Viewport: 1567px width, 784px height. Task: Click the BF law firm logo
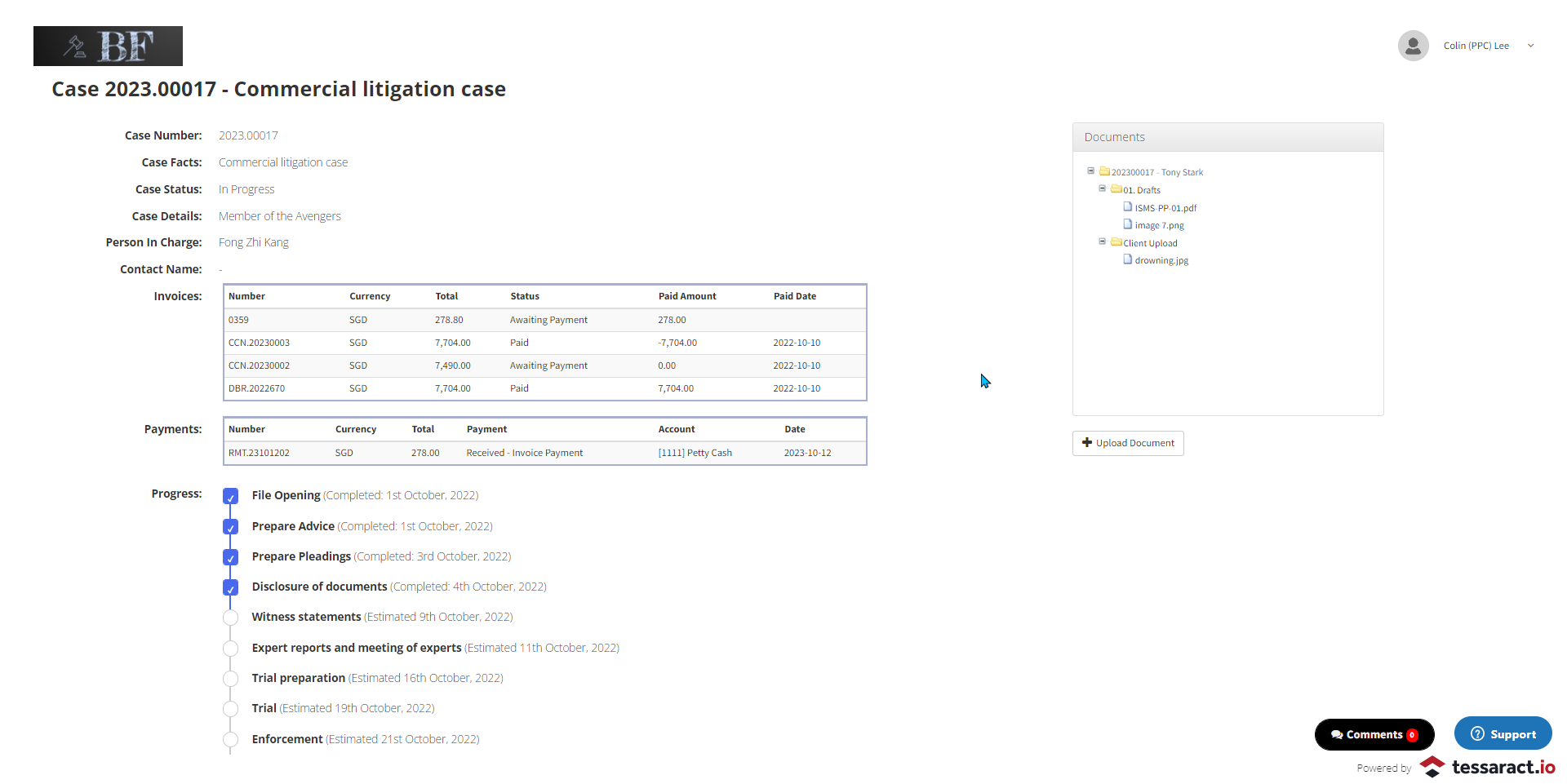coord(107,46)
